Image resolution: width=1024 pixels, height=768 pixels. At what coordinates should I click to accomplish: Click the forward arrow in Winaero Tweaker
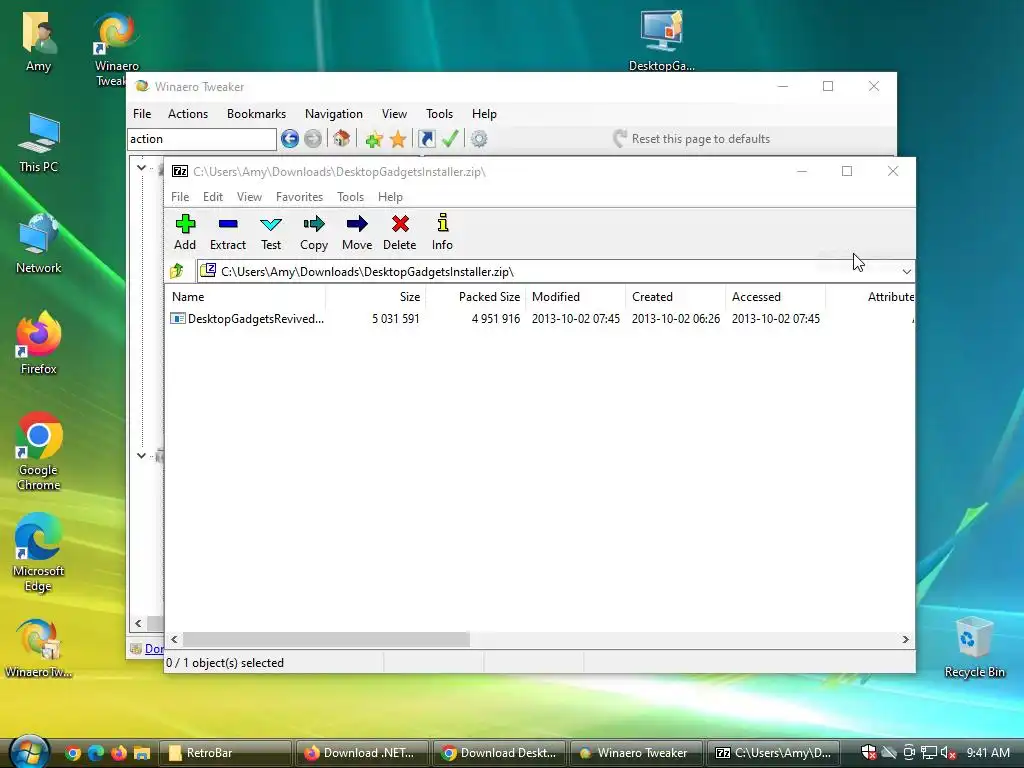pyautogui.click(x=313, y=138)
